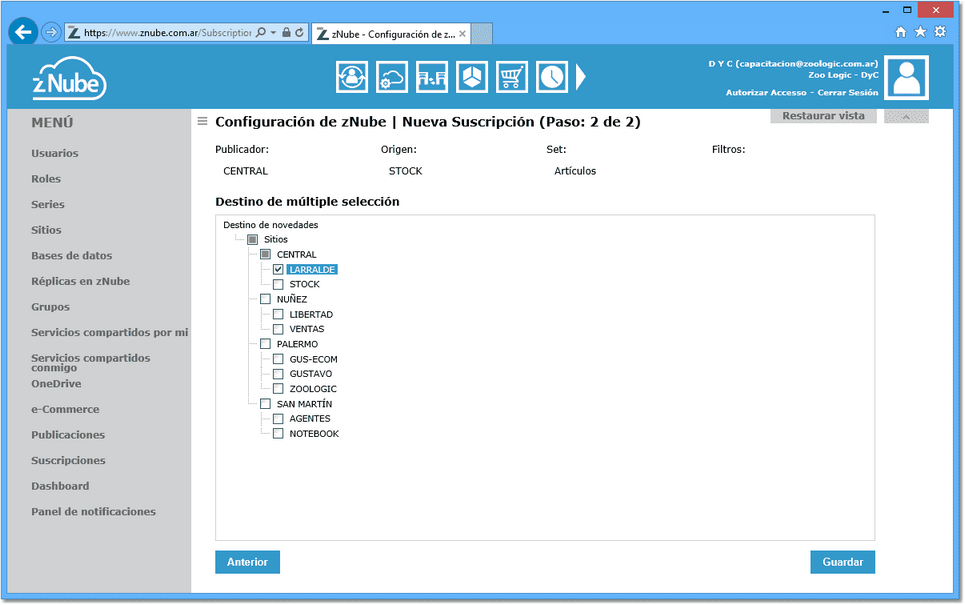Open the clock toolbar icon

pos(552,77)
